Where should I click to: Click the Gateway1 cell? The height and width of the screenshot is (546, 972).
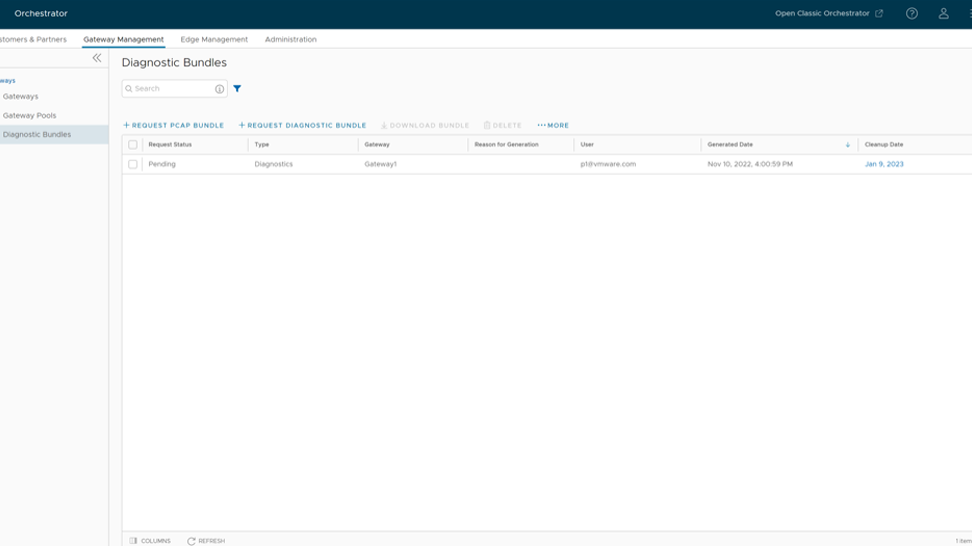click(x=381, y=164)
